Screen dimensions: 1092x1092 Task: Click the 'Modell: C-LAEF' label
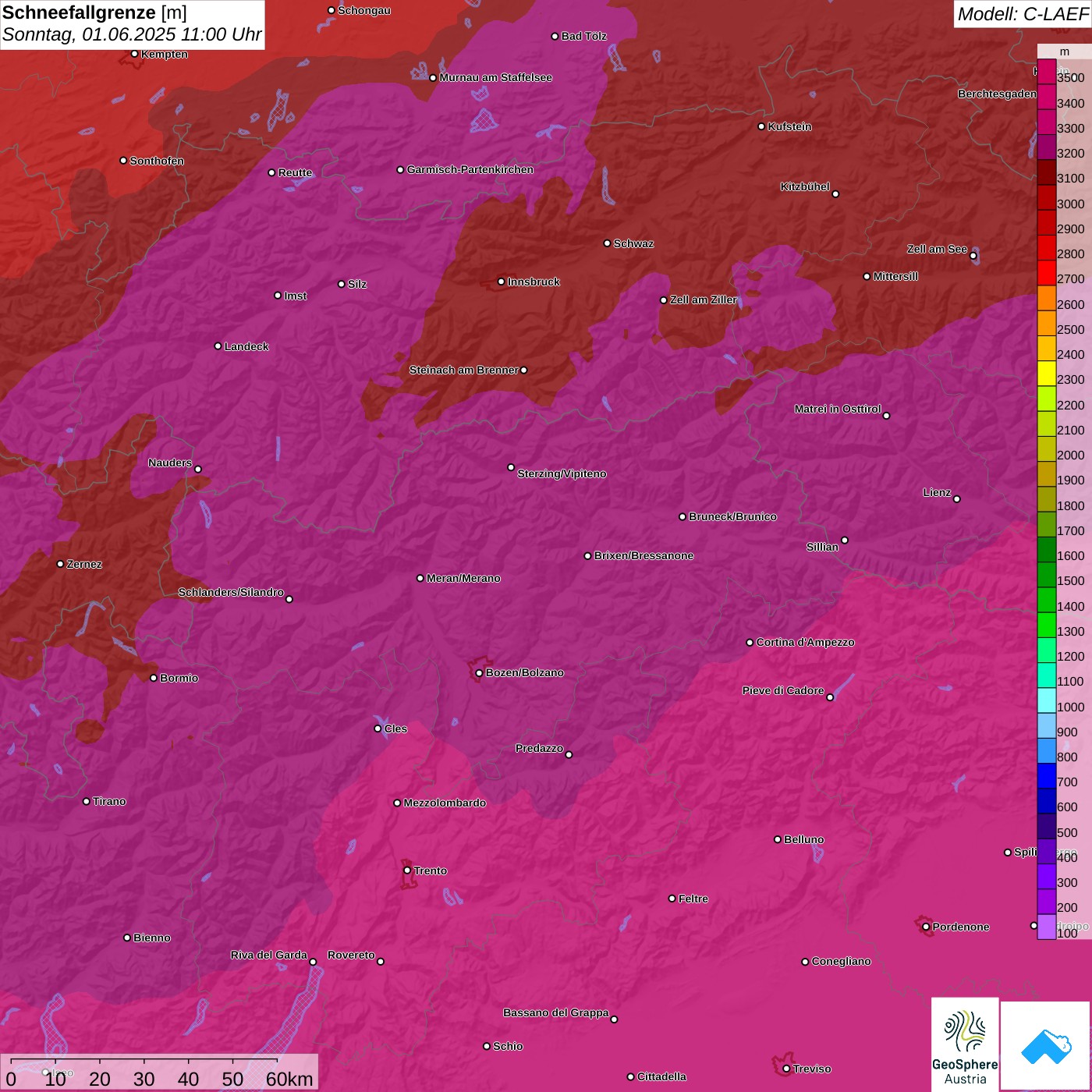tap(1023, 14)
